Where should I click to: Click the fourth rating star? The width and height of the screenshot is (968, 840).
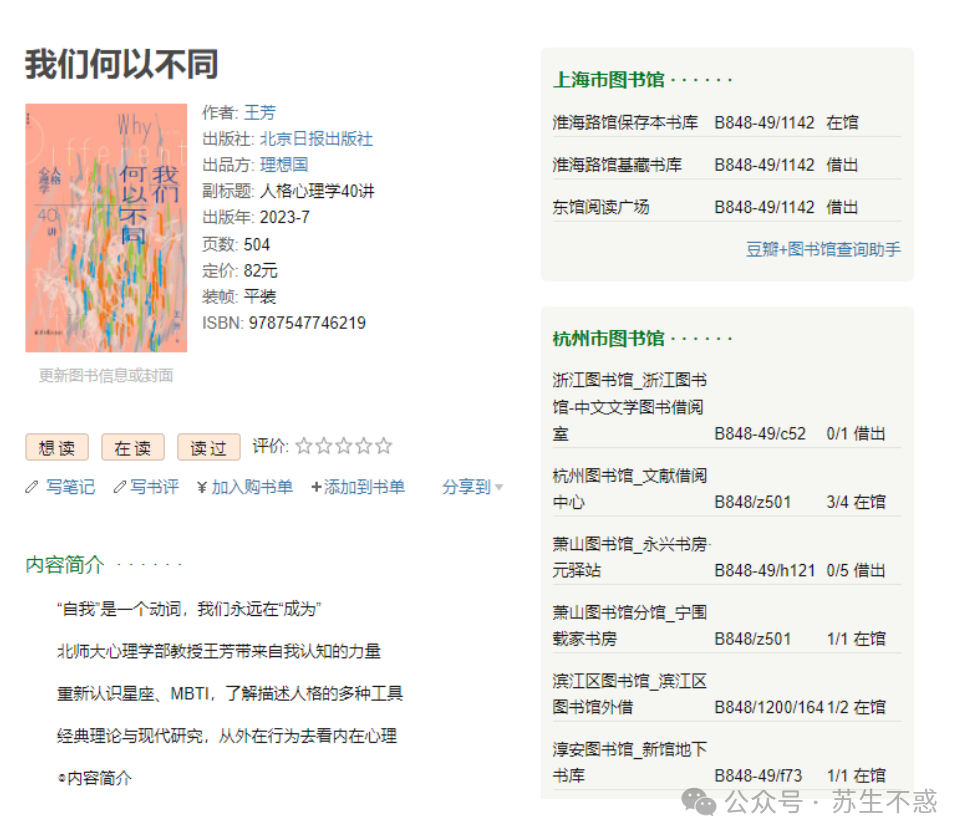(x=364, y=446)
